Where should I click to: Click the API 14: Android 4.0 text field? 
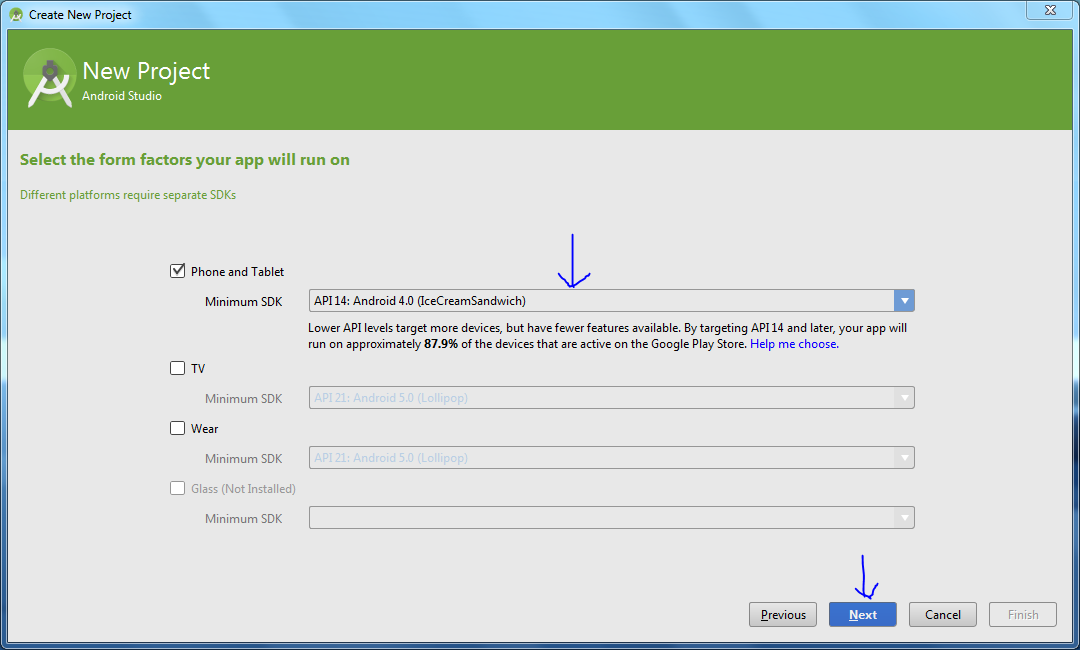point(600,300)
